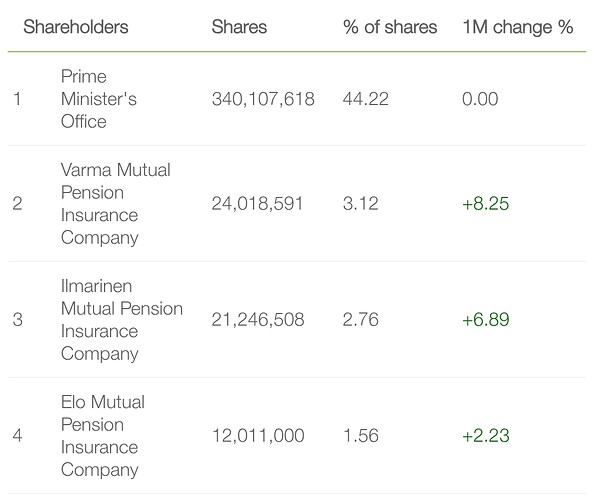Click the Shareholders column header
The width and height of the screenshot is (594, 500).
click(76, 27)
